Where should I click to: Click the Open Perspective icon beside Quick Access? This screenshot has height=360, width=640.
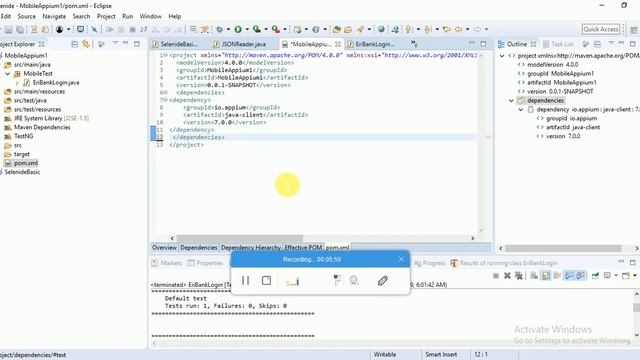[634, 29]
